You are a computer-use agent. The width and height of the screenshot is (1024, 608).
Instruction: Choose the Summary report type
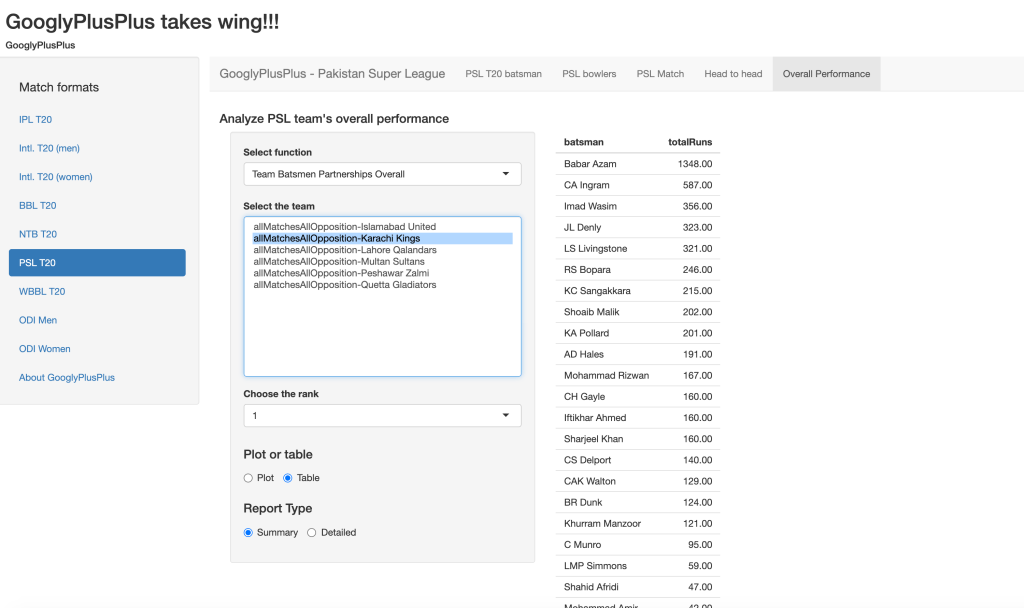point(249,532)
